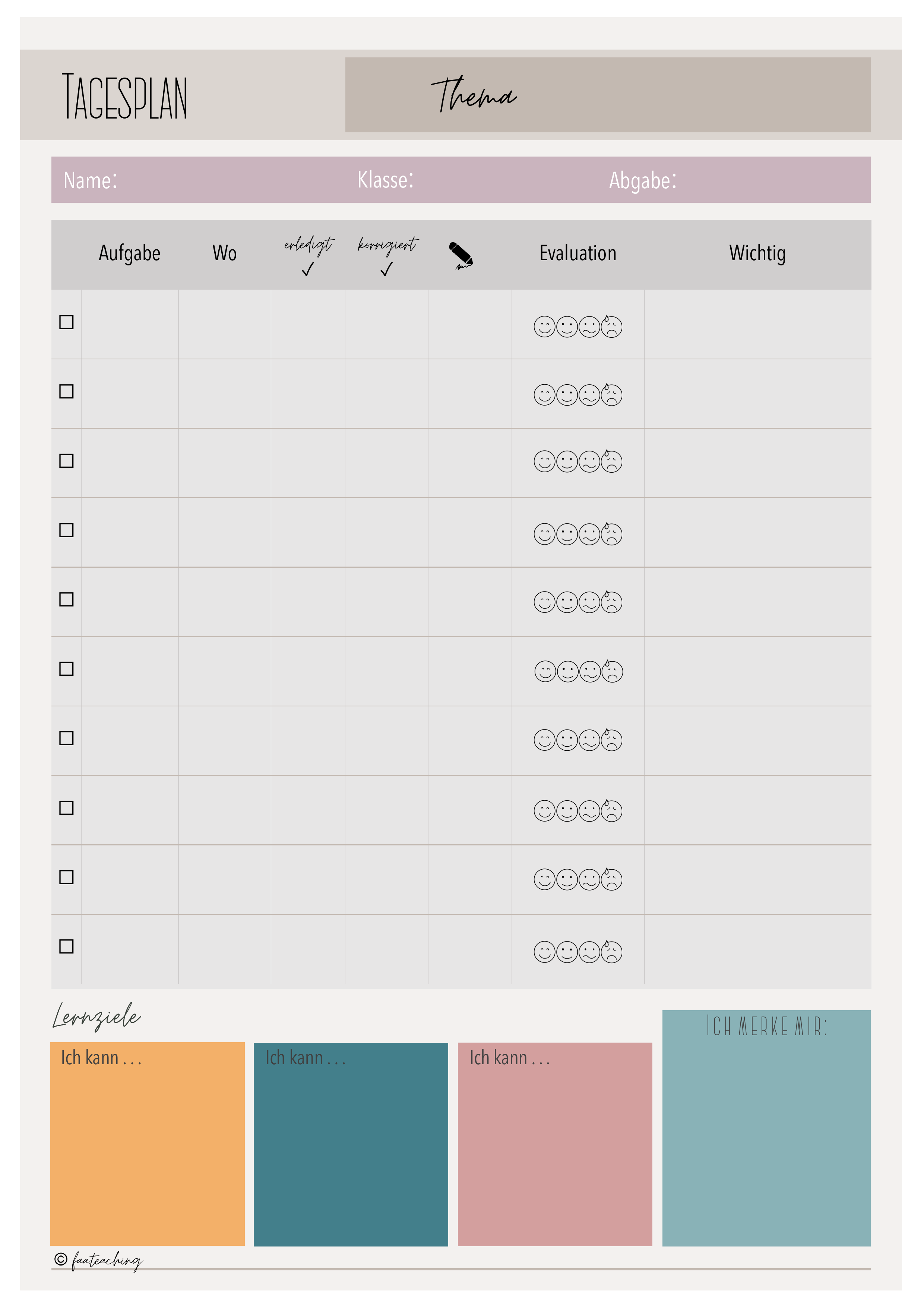Click the copyright symbol beside faateaching
Viewport: 924px width, 1308px height.
coord(61,1259)
